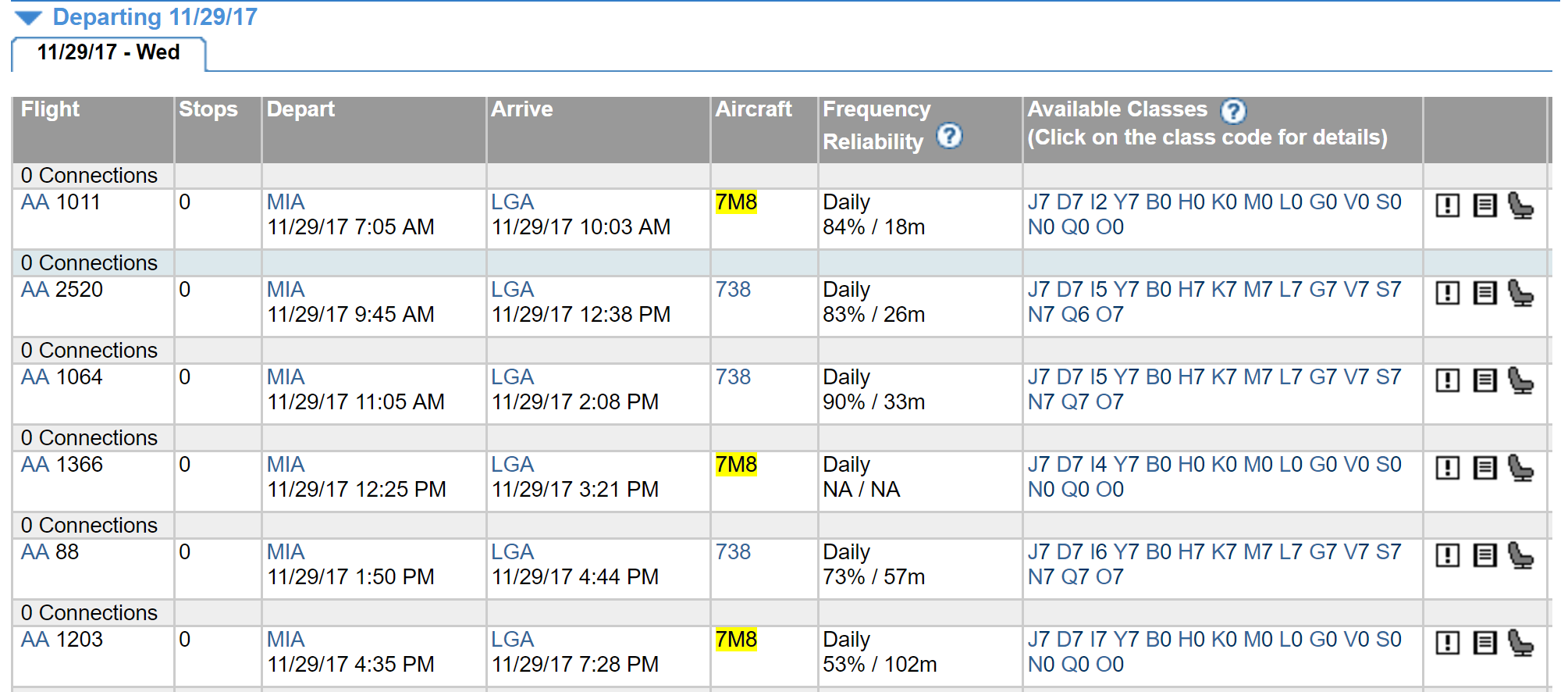Click the MIA departure link for AA 88
Viewport: 1568px width, 692px height.
(286, 552)
